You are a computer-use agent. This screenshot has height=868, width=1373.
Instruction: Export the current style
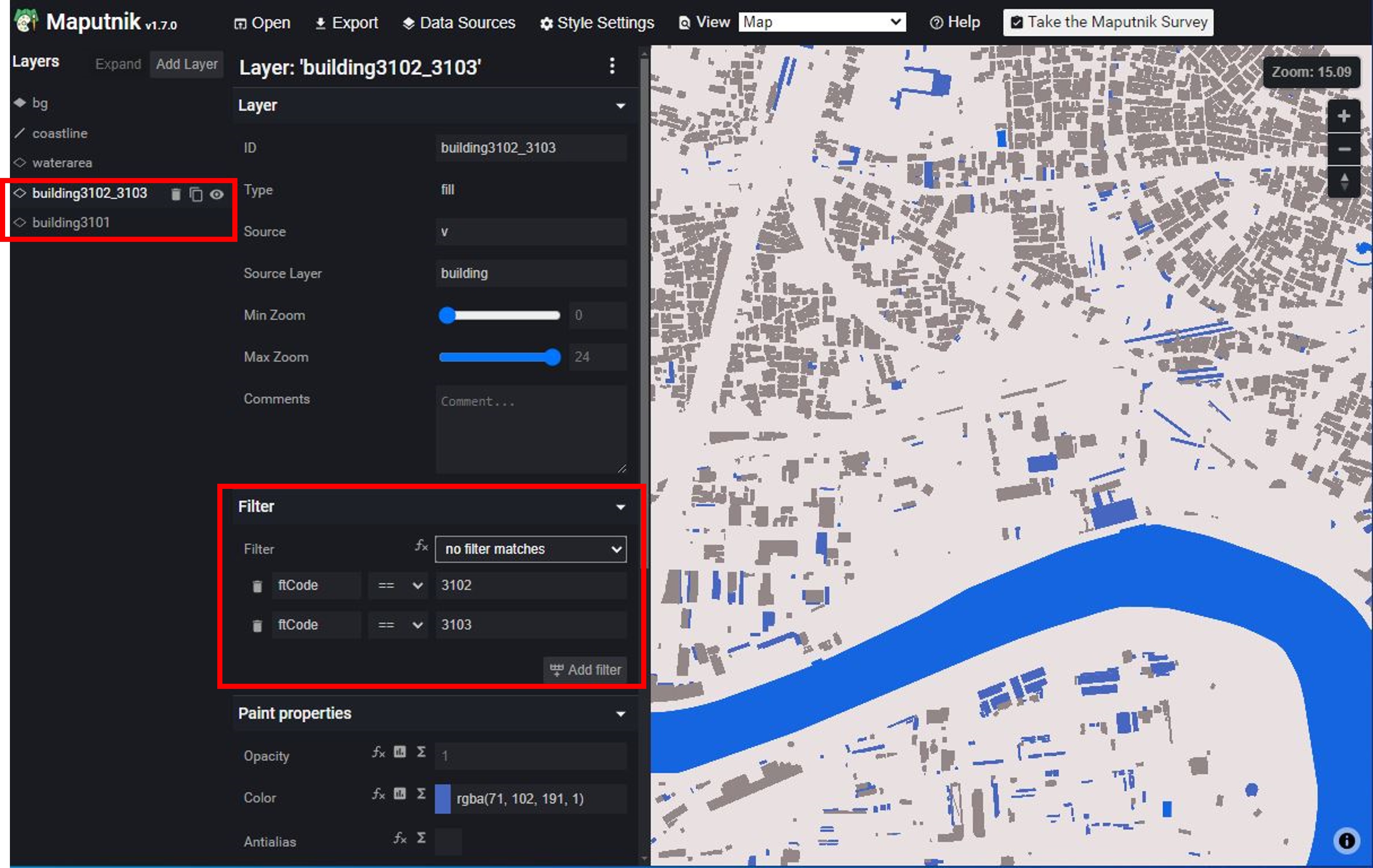pos(346,23)
